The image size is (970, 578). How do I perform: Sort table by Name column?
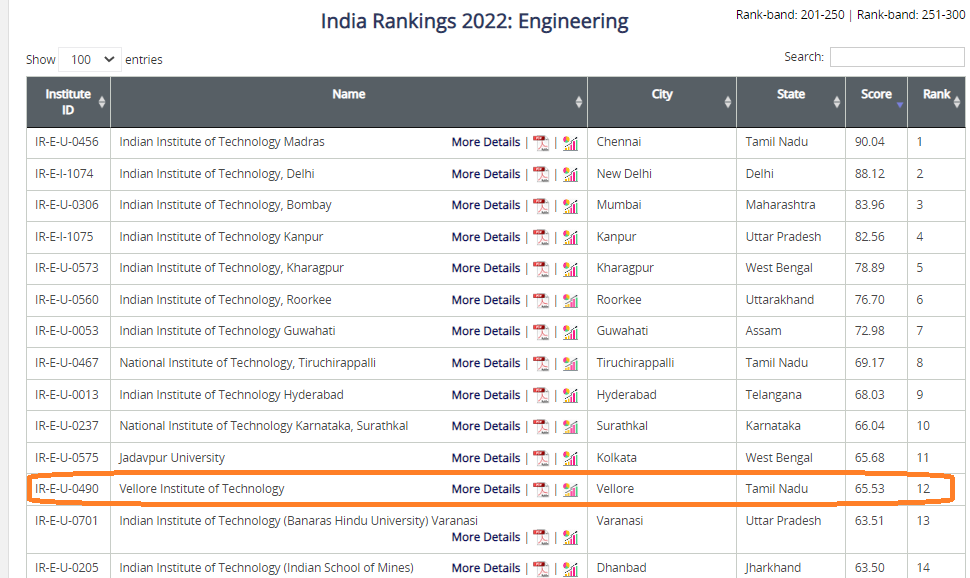coord(349,102)
